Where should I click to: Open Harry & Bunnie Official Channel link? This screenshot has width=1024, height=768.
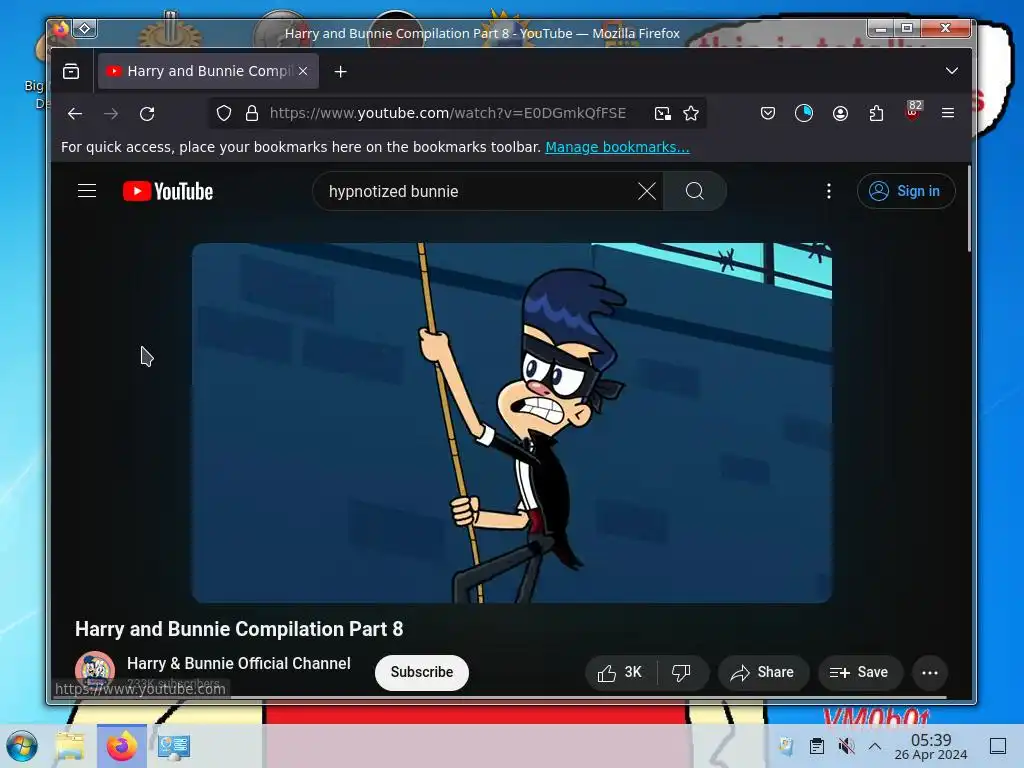pyautogui.click(x=239, y=664)
